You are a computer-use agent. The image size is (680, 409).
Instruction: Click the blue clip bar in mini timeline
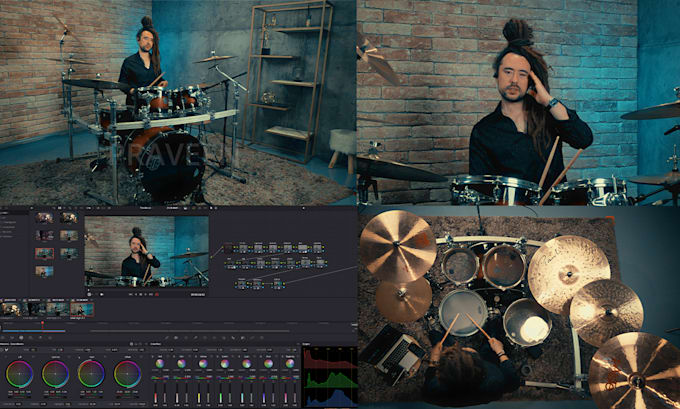coord(34,331)
